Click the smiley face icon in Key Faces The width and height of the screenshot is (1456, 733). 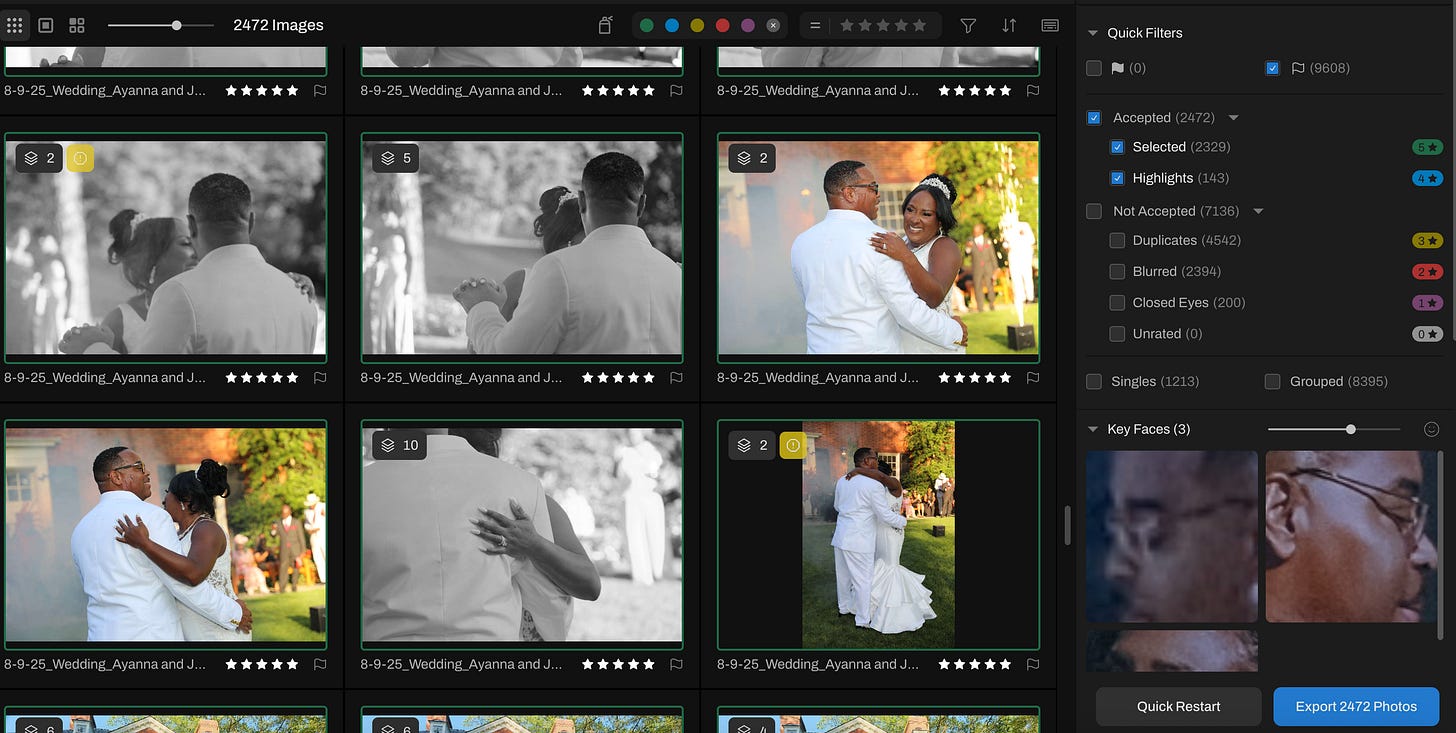tap(1431, 429)
